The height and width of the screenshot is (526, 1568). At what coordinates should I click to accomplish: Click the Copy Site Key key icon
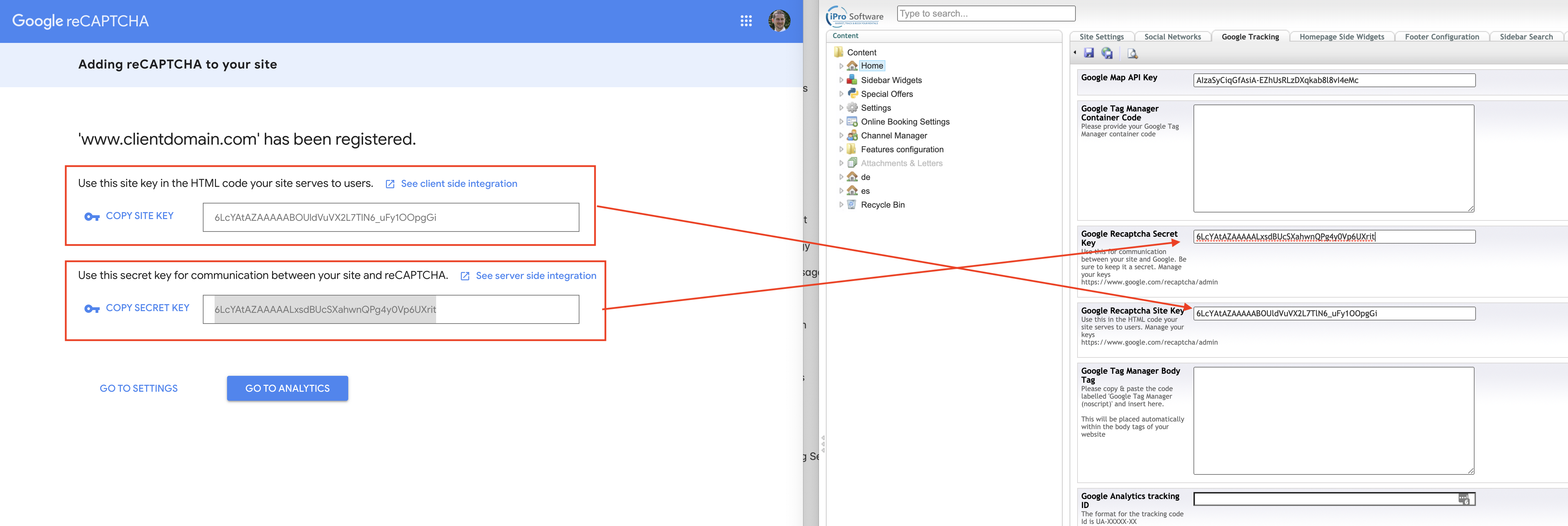[92, 217]
